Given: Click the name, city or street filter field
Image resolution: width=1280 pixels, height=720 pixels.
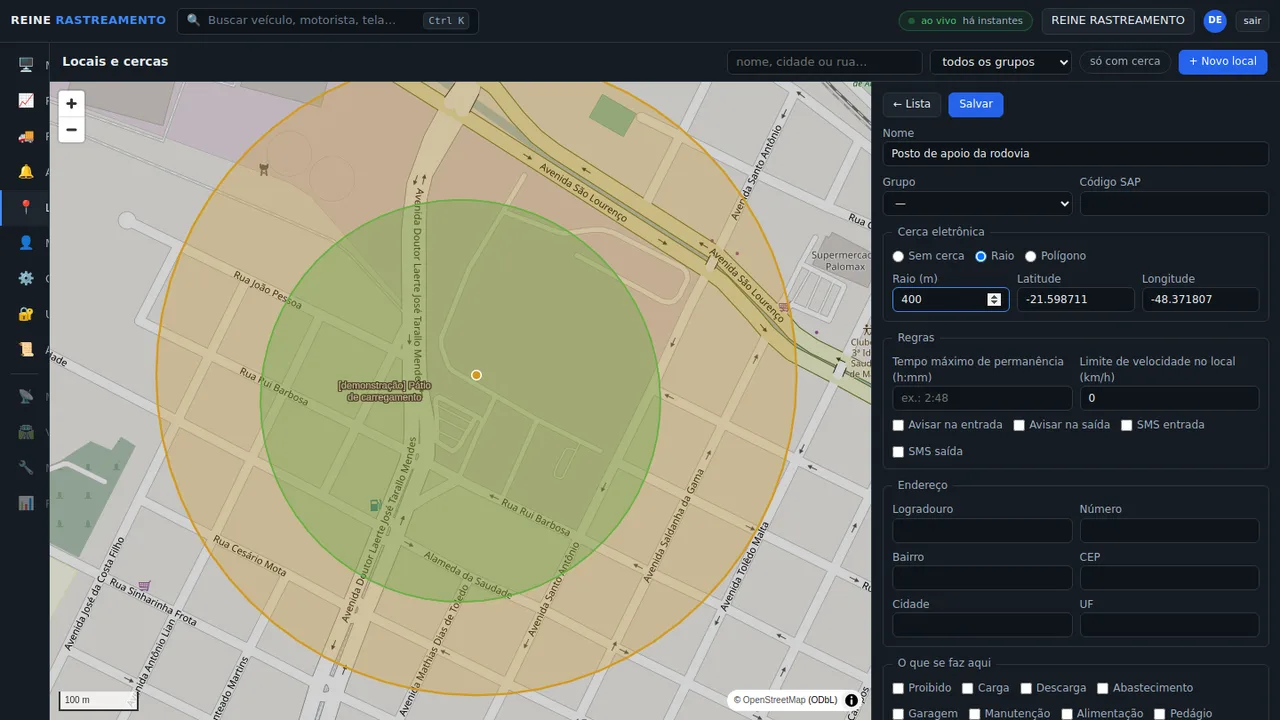Looking at the screenshot, I should click(825, 62).
